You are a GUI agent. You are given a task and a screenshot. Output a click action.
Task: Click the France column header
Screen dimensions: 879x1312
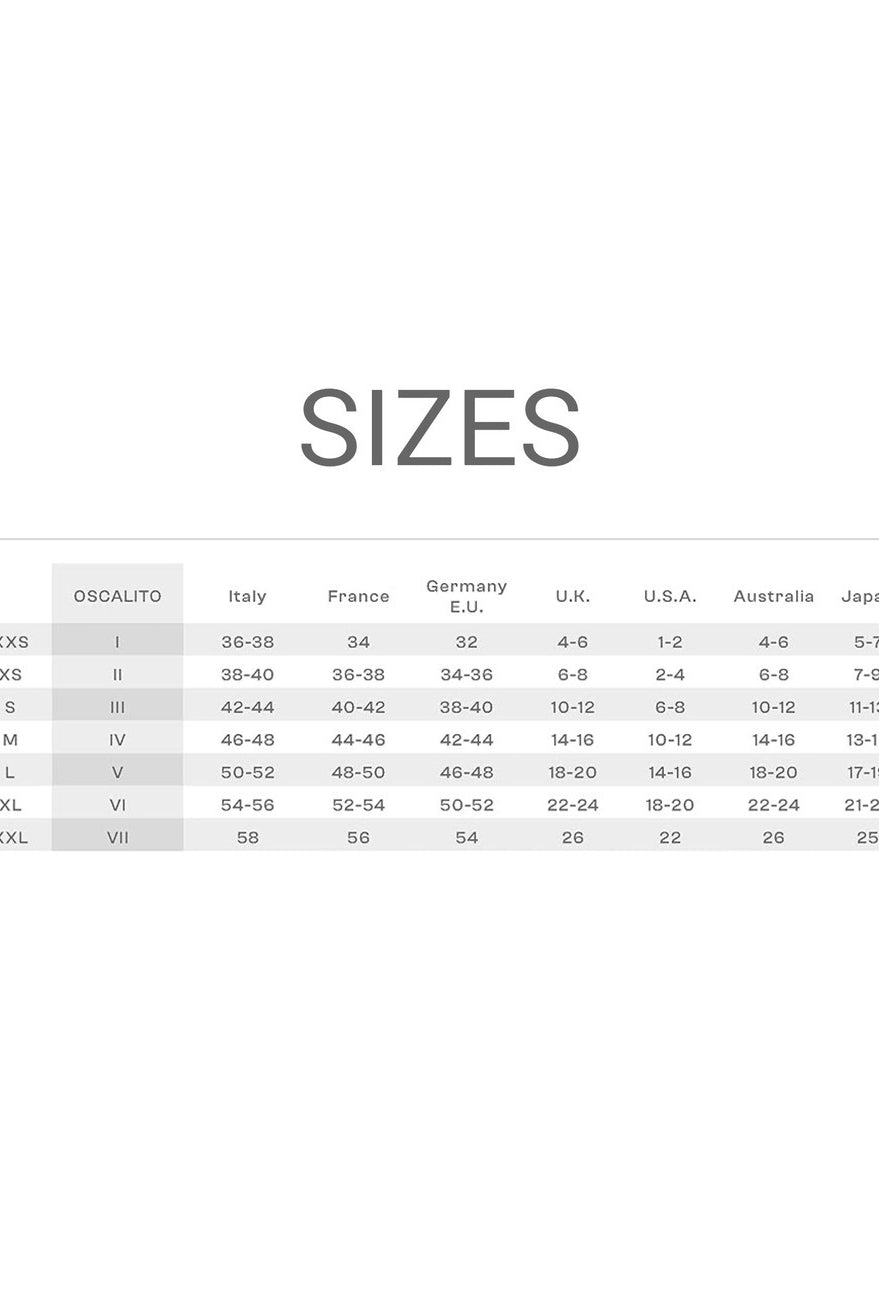358,596
